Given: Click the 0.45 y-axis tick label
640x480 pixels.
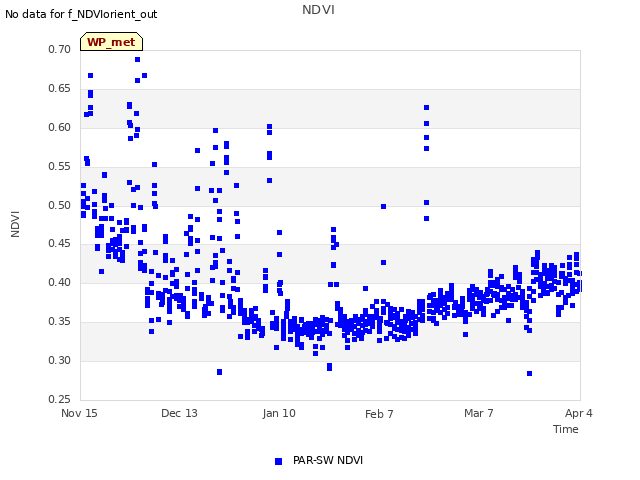Looking at the screenshot, I should coord(60,244).
